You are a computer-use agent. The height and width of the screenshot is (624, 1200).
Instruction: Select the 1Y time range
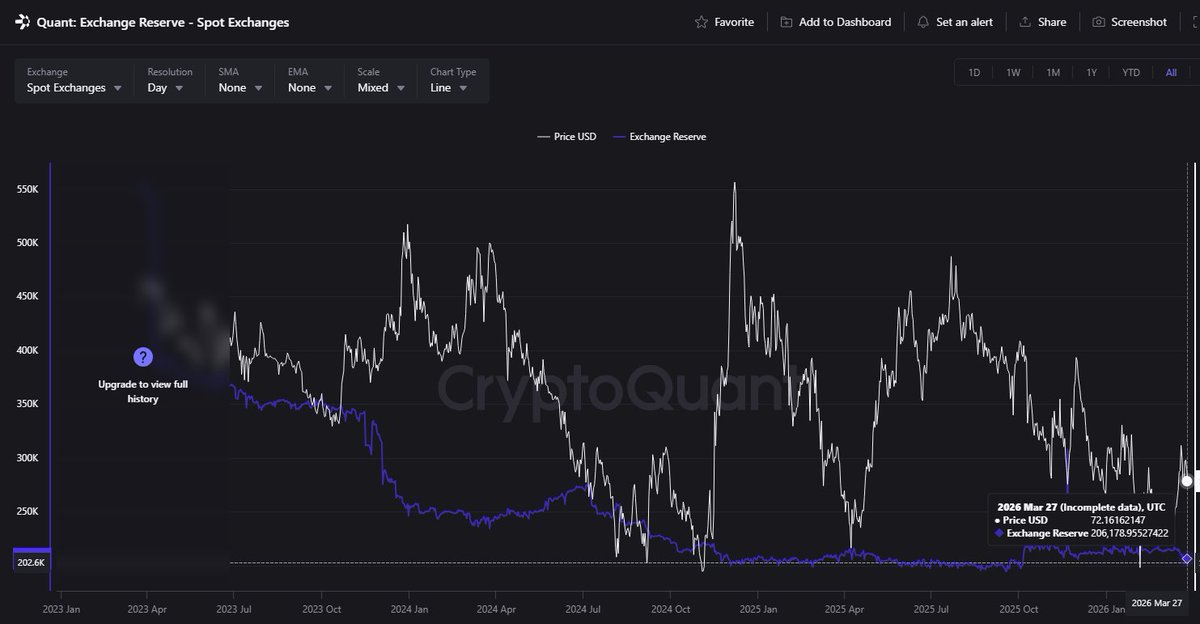1092,72
